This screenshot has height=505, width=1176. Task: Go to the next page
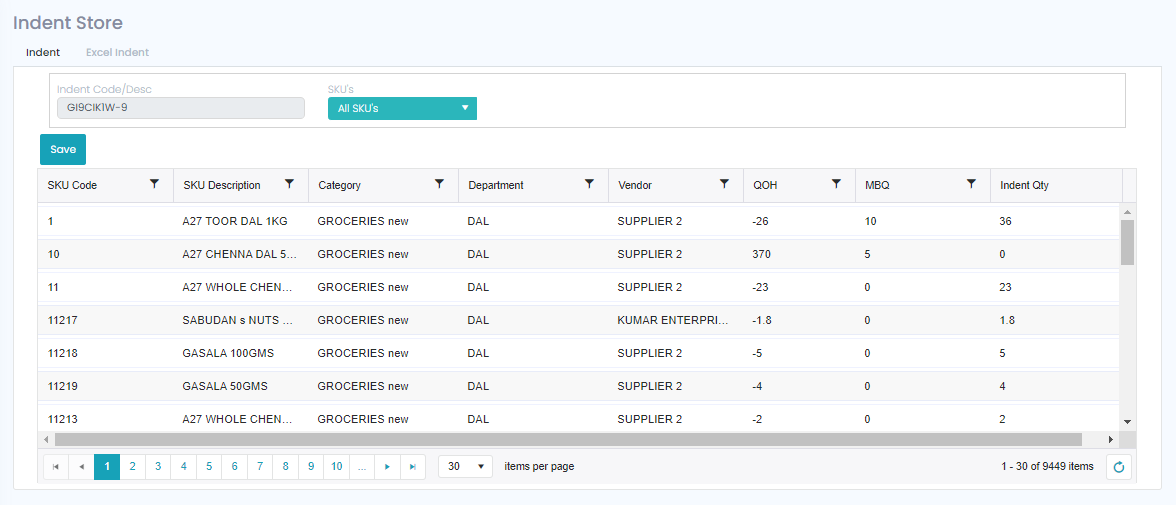(x=387, y=467)
